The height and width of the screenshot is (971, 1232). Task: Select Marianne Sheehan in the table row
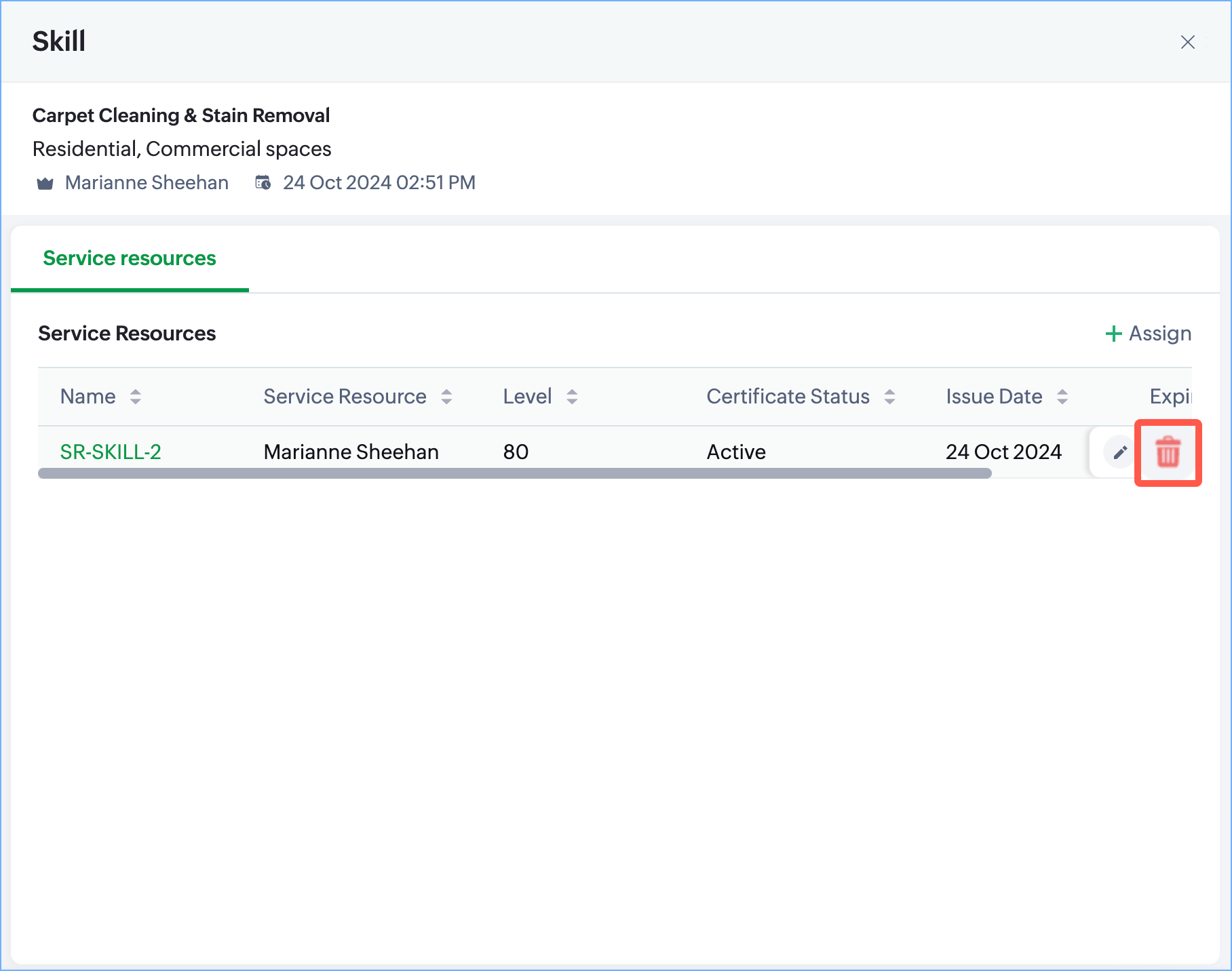tap(351, 452)
